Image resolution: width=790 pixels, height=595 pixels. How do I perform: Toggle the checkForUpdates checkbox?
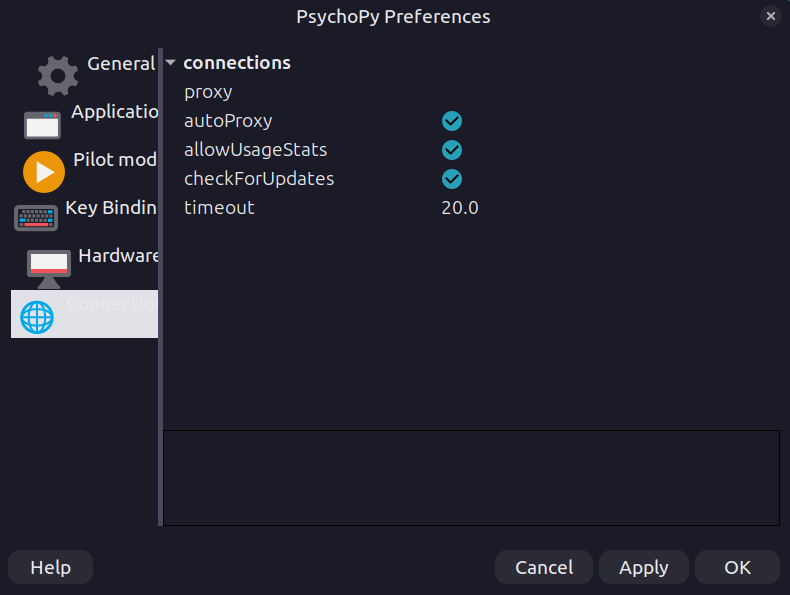click(452, 179)
